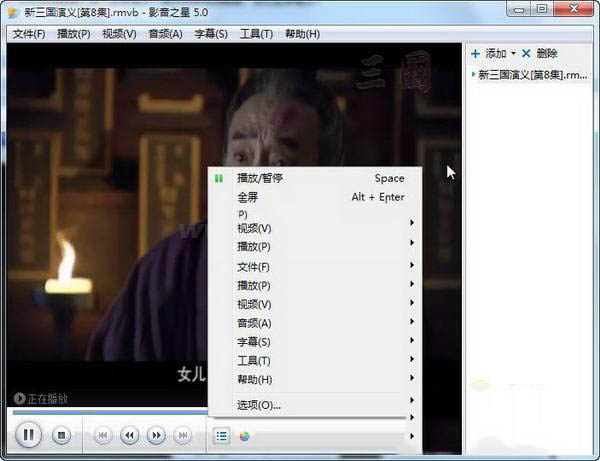The width and height of the screenshot is (600, 461).
Task: Click the fast-forward button
Action: coord(156,435)
